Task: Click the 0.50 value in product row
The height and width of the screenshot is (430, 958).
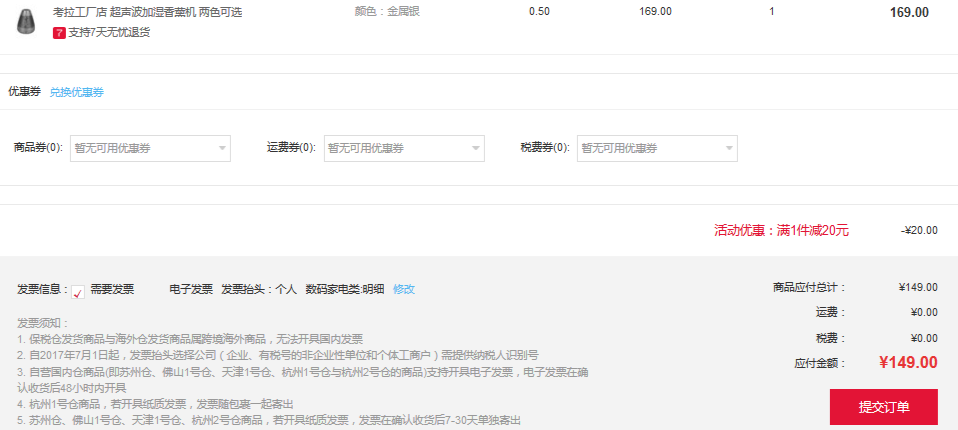Action: click(539, 12)
